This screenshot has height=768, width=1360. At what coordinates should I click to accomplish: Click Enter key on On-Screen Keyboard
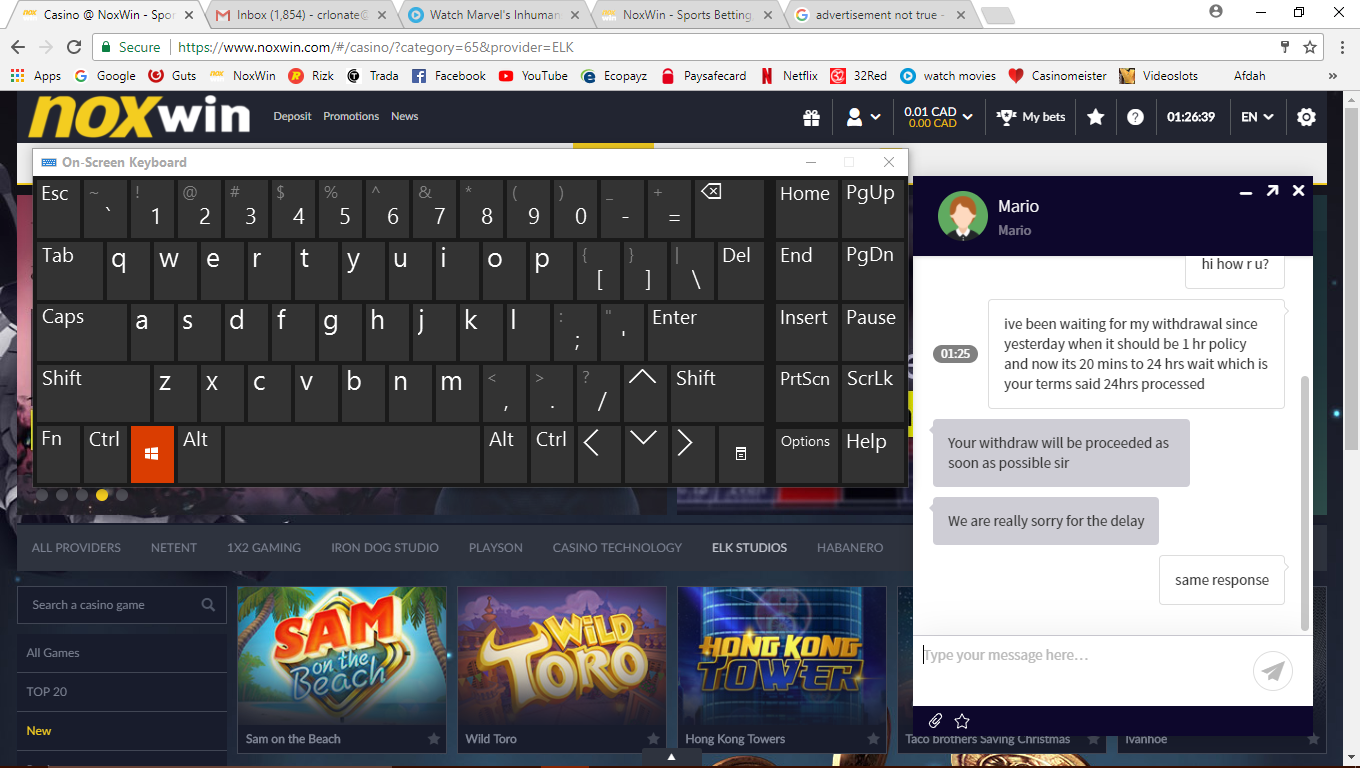coord(704,332)
